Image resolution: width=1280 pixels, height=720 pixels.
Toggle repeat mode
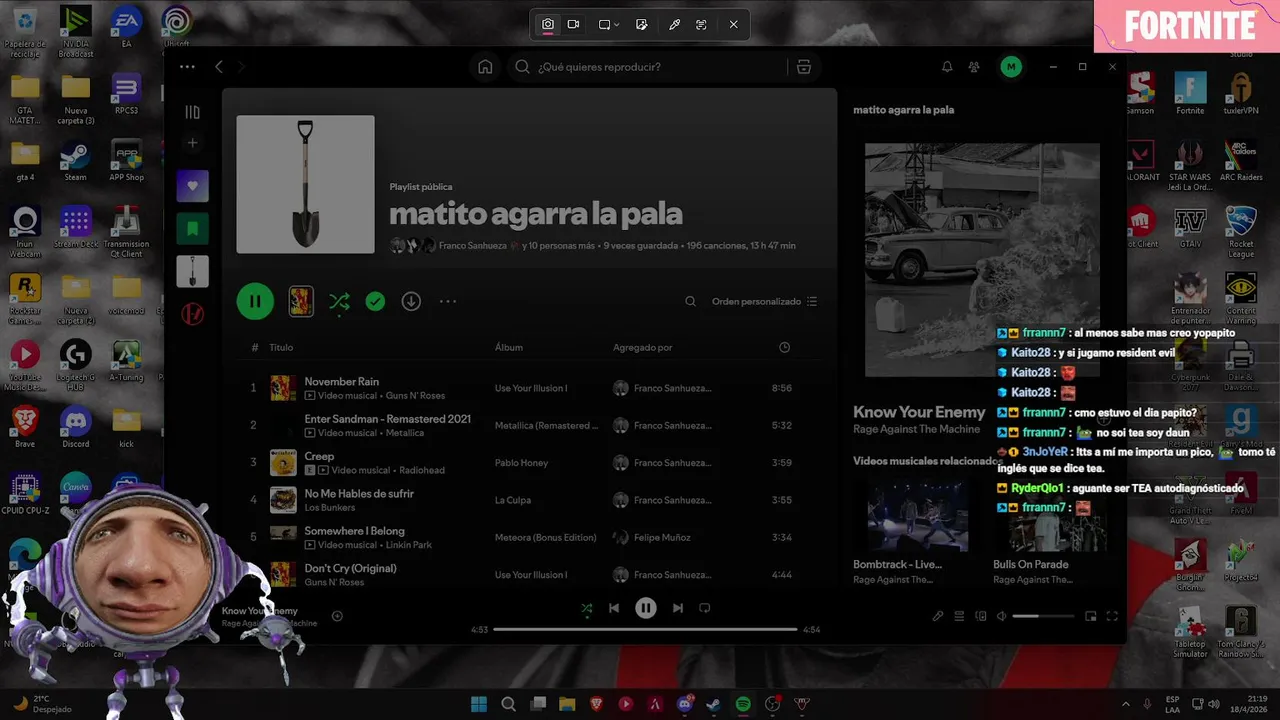[x=705, y=608]
